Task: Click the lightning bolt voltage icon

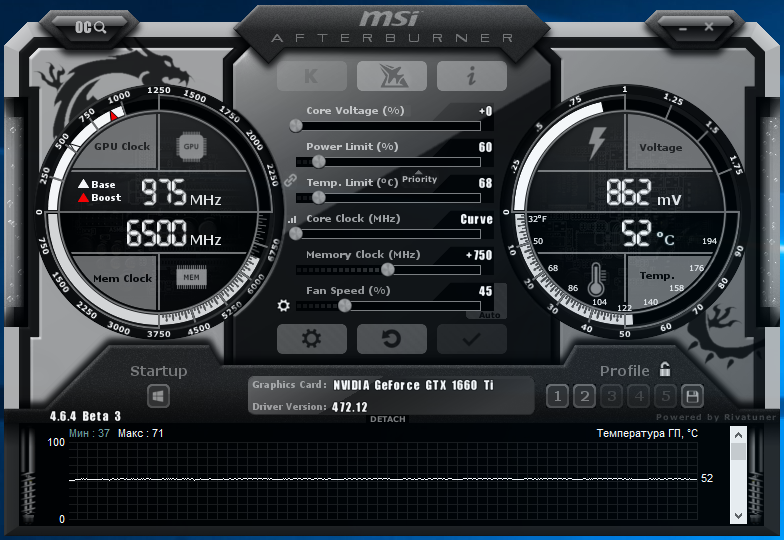Action: coord(596,142)
